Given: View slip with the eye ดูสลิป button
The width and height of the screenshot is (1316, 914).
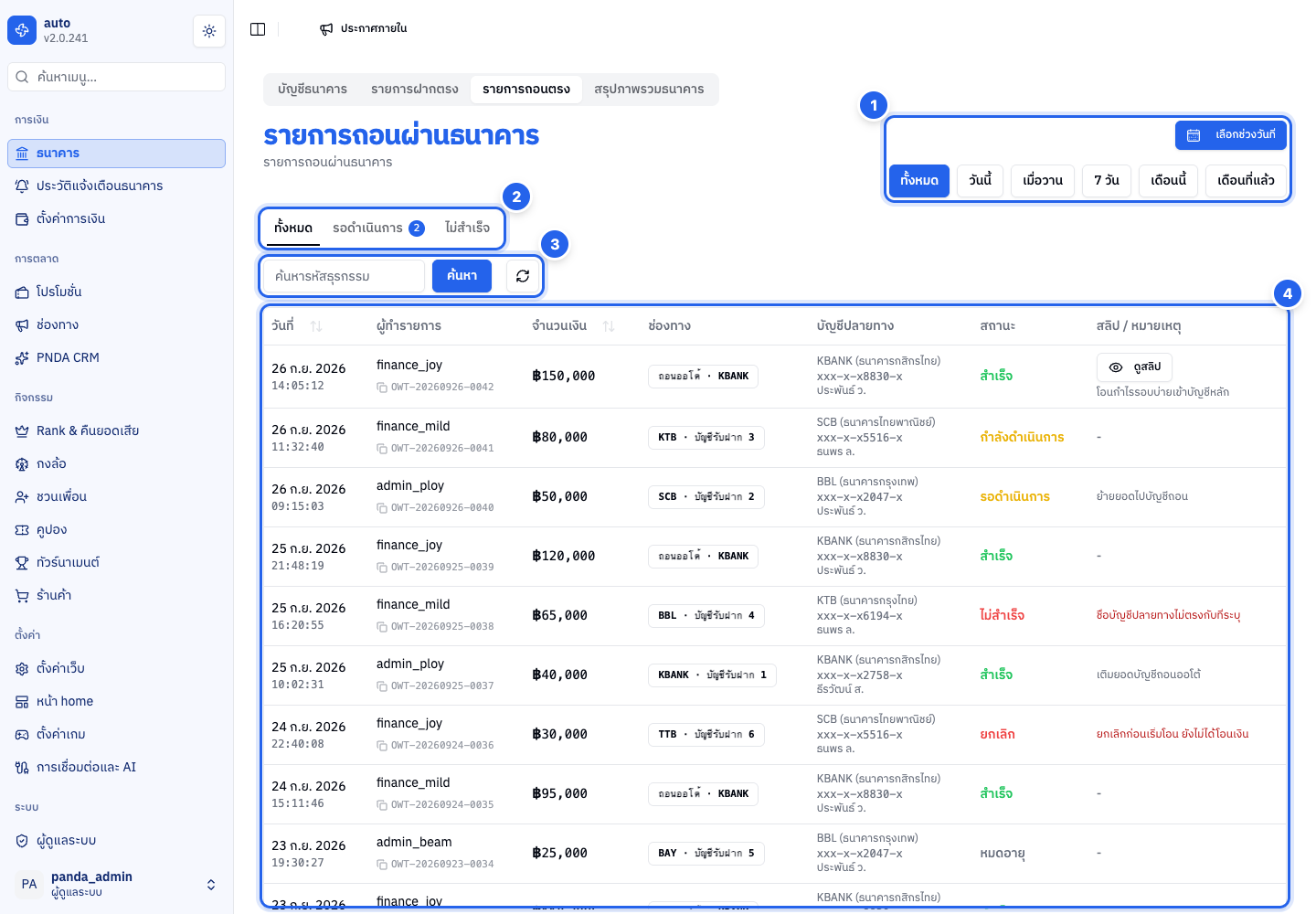Looking at the screenshot, I should tap(1134, 367).
